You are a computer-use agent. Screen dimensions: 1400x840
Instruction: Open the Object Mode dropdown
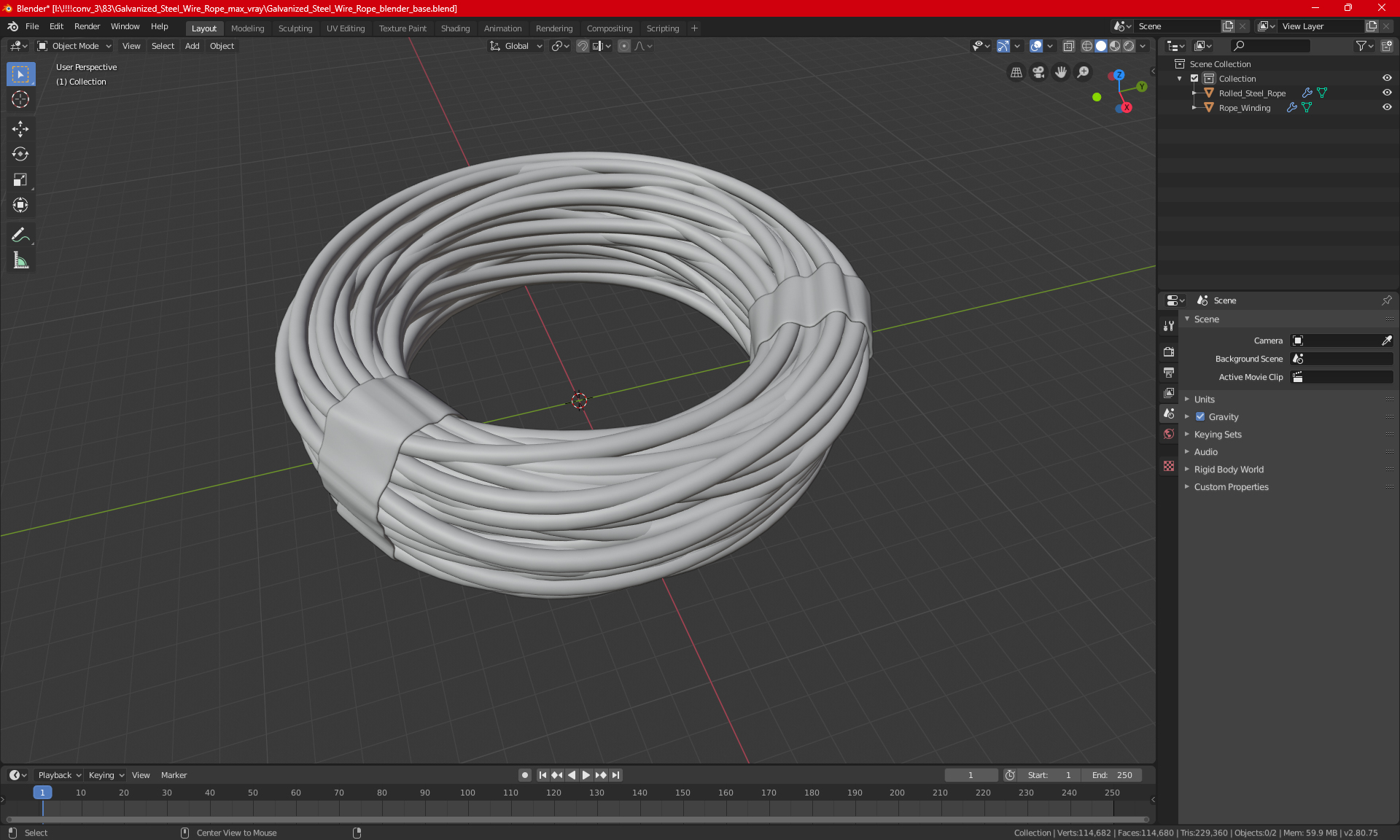coord(74,46)
